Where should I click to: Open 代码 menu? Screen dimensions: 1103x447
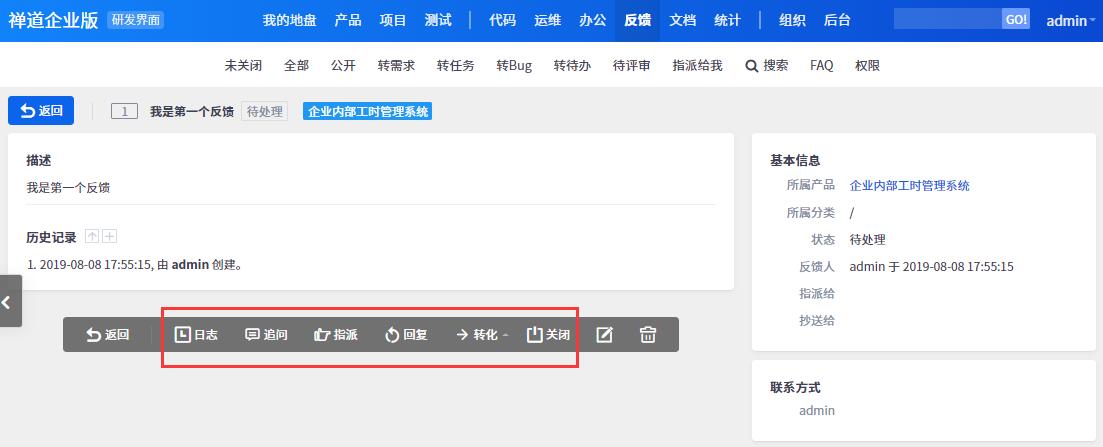(x=502, y=20)
